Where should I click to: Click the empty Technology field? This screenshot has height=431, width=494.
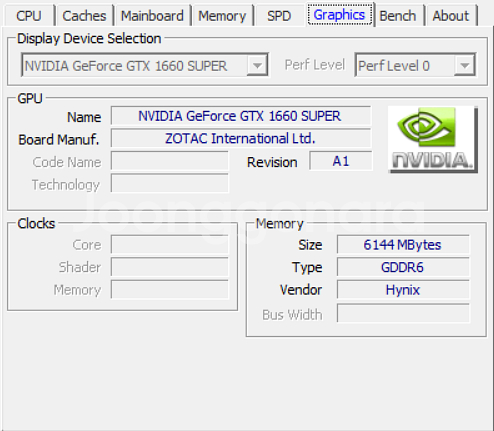coord(170,183)
